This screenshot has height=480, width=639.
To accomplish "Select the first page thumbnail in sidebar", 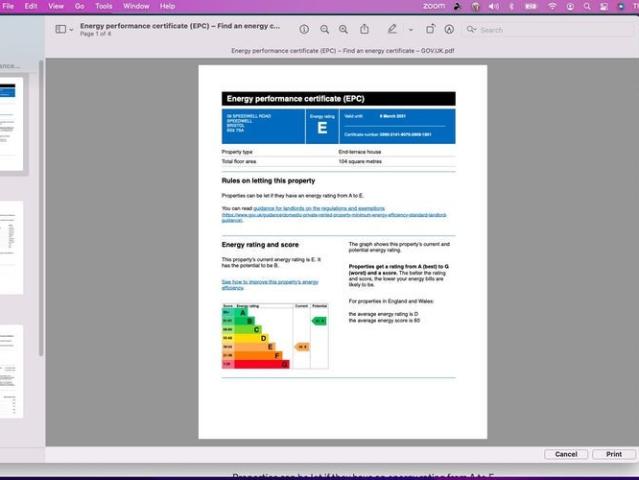I will (11, 124).
